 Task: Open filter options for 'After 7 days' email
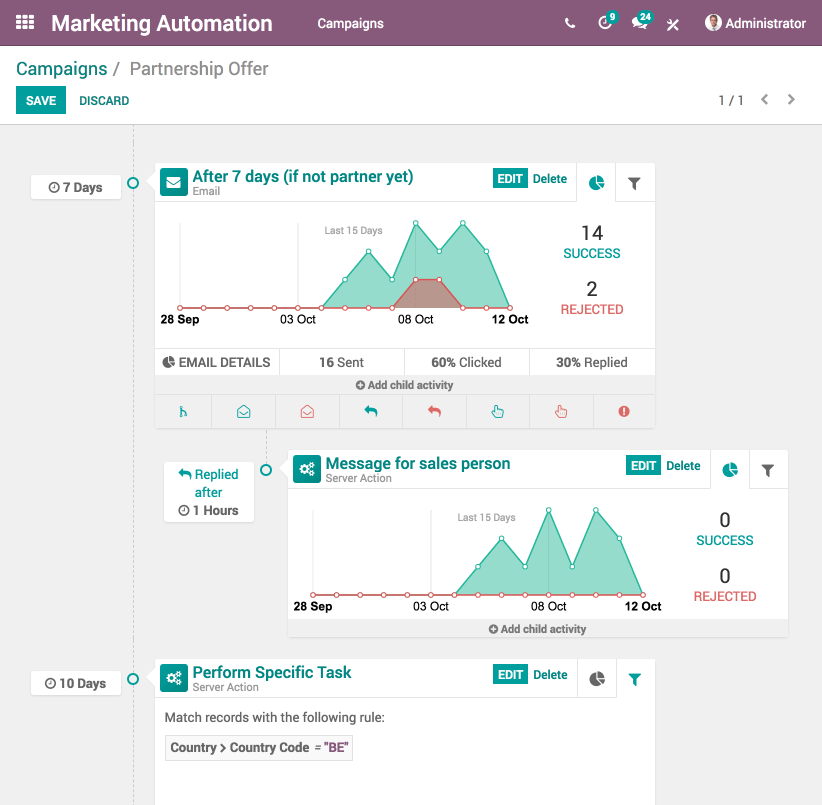tap(635, 182)
